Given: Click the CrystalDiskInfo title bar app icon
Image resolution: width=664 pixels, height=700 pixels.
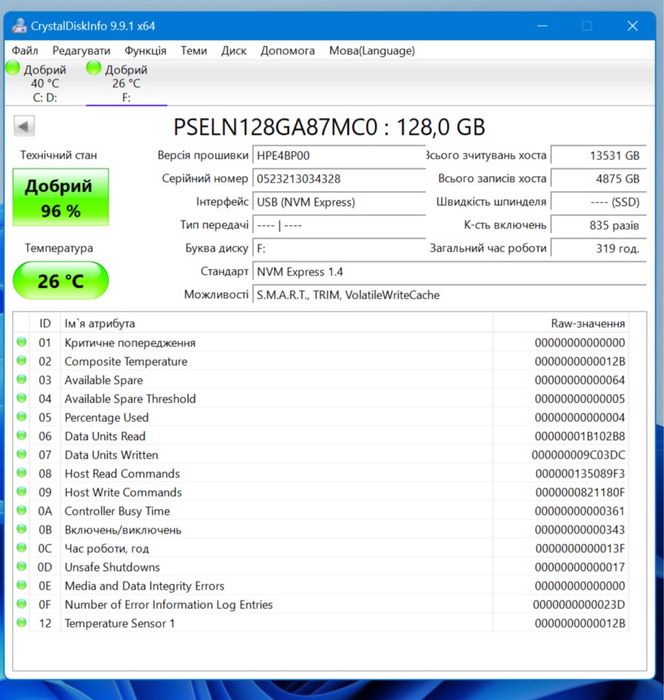Looking at the screenshot, I should click(x=19, y=25).
